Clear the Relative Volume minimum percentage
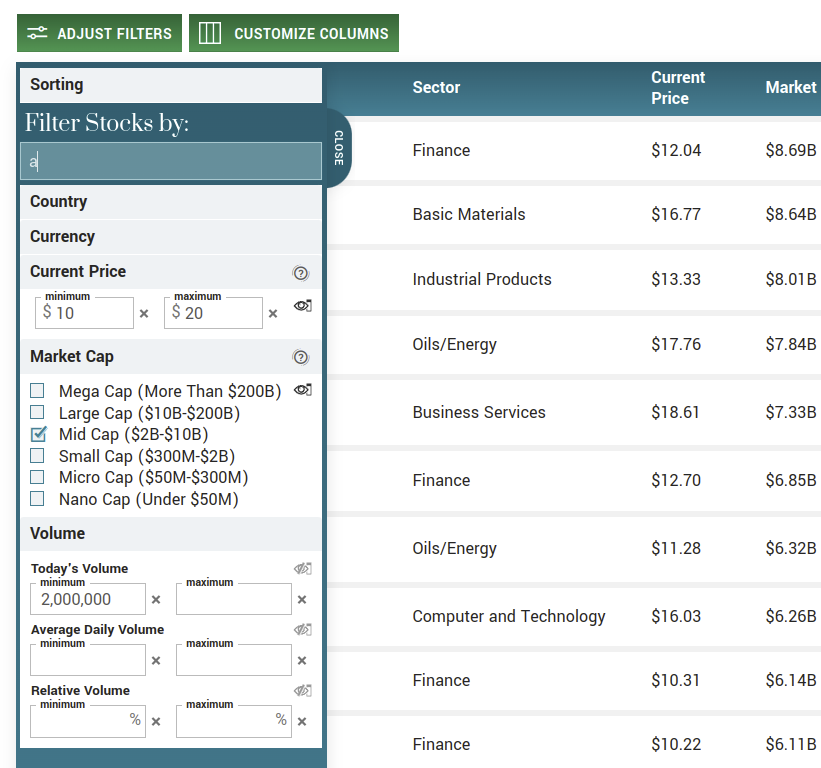Screen dimensions: 821x768 point(156,721)
